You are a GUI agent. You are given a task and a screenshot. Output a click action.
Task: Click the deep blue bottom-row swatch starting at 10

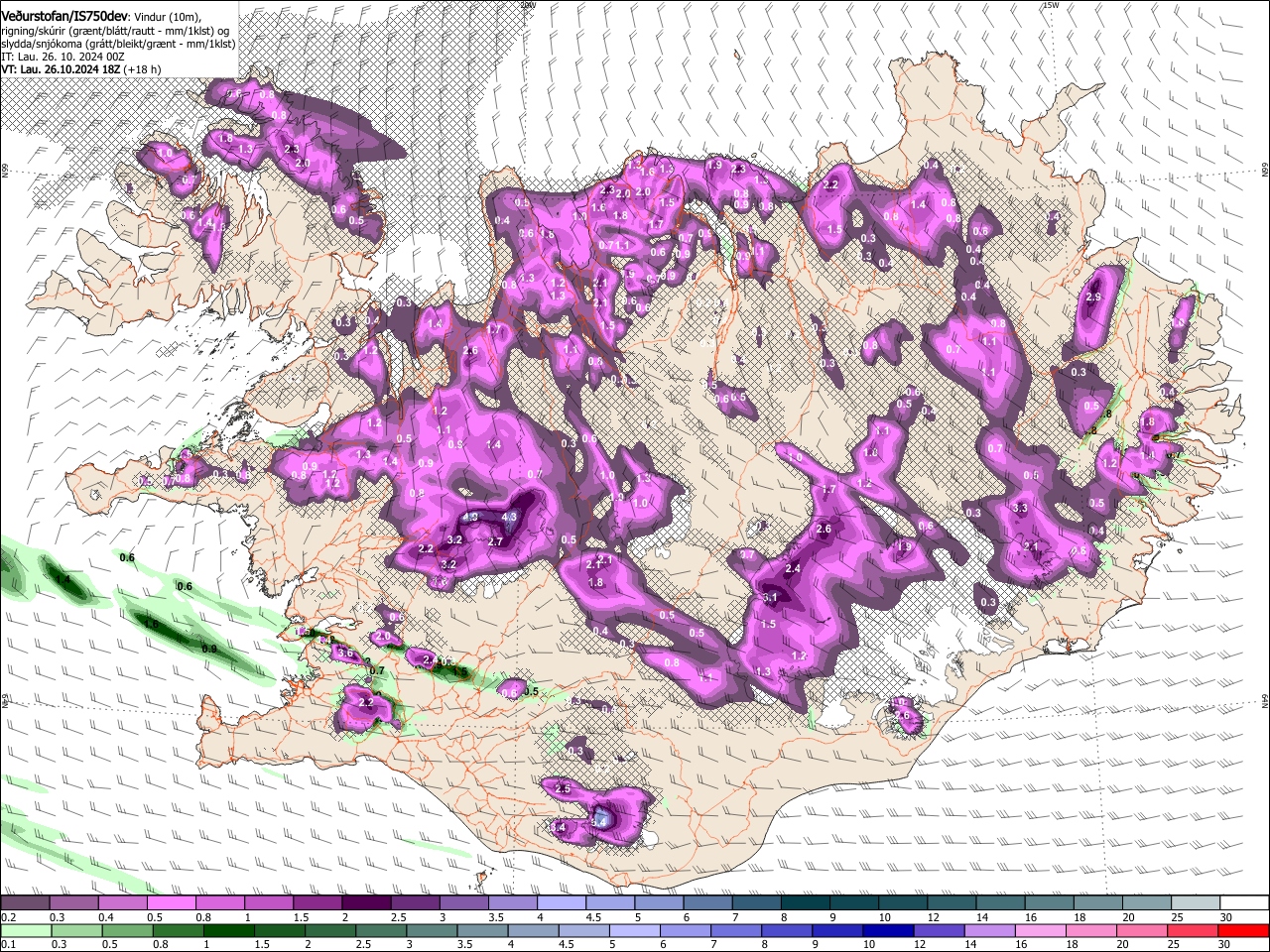click(887, 930)
